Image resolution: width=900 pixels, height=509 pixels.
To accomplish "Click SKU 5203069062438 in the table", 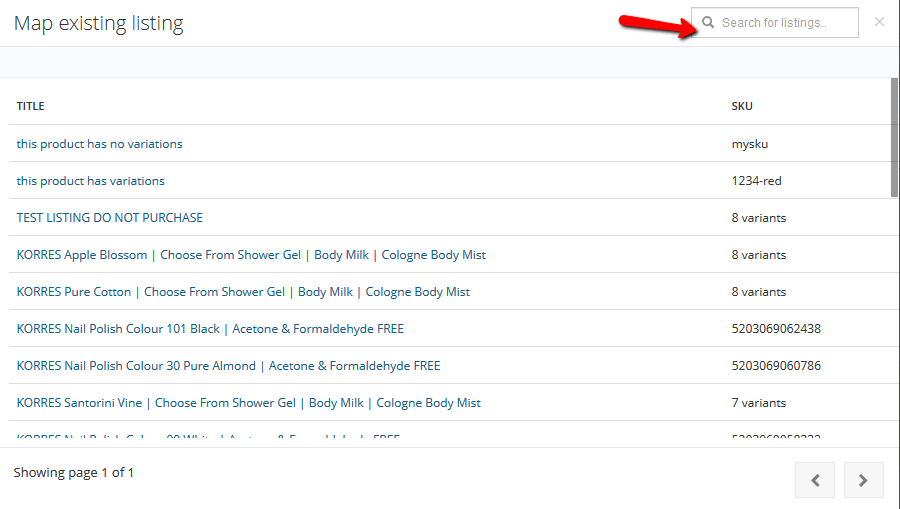I will point(775,329).
